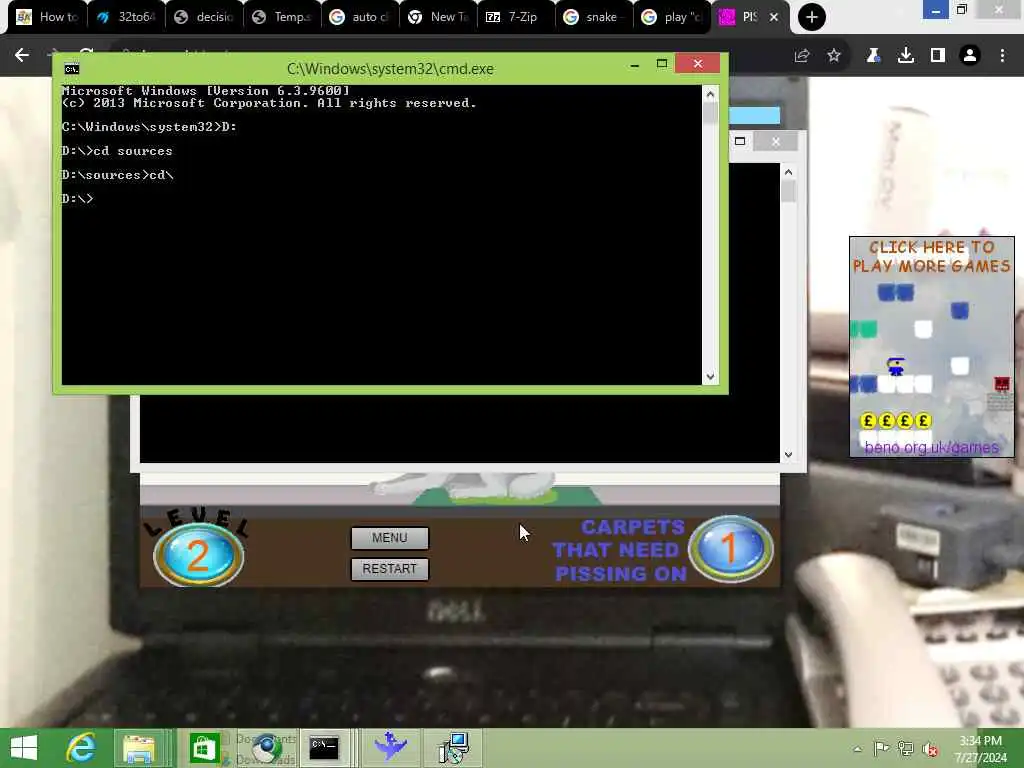Switch to the Temp browser tab

(282, 17)
